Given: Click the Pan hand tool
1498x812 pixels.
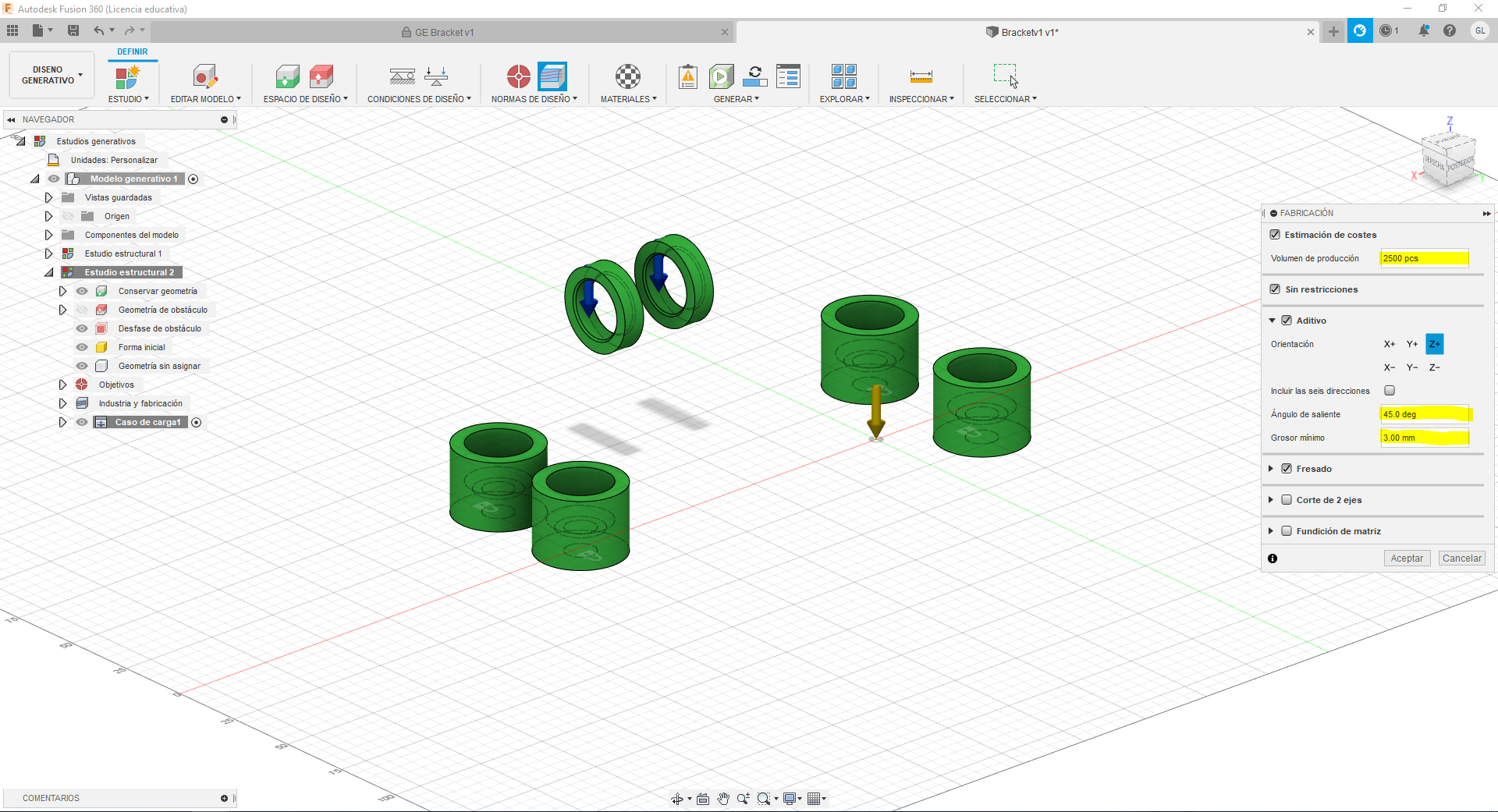Looking at the screenshot, I should (x=722, y=799).
